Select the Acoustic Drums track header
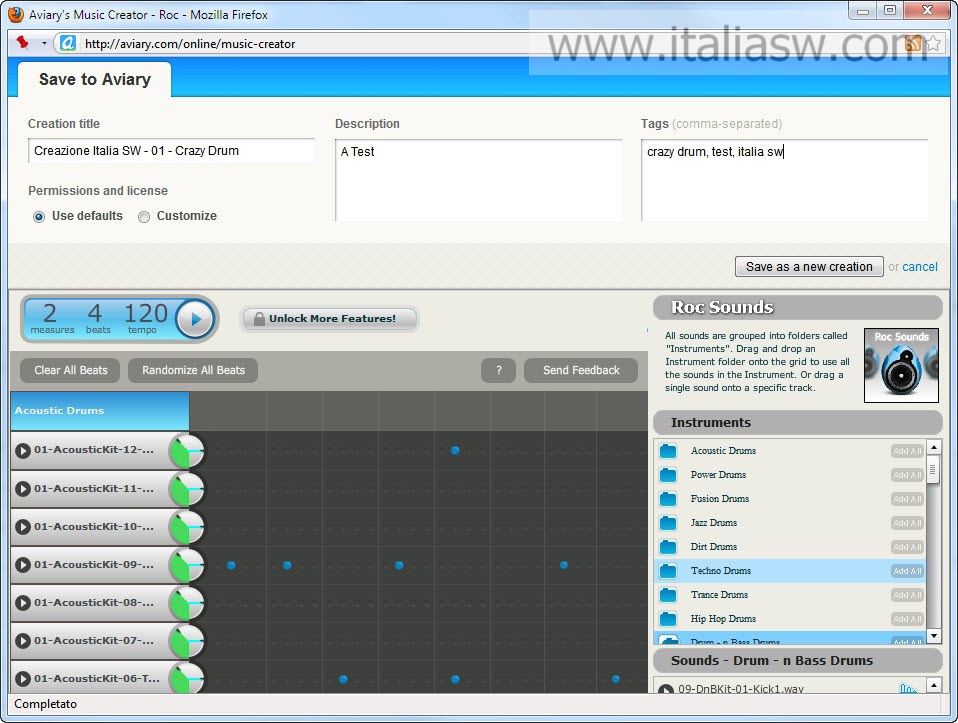Viewport: 958px width, 723px height. click(100, 411)
